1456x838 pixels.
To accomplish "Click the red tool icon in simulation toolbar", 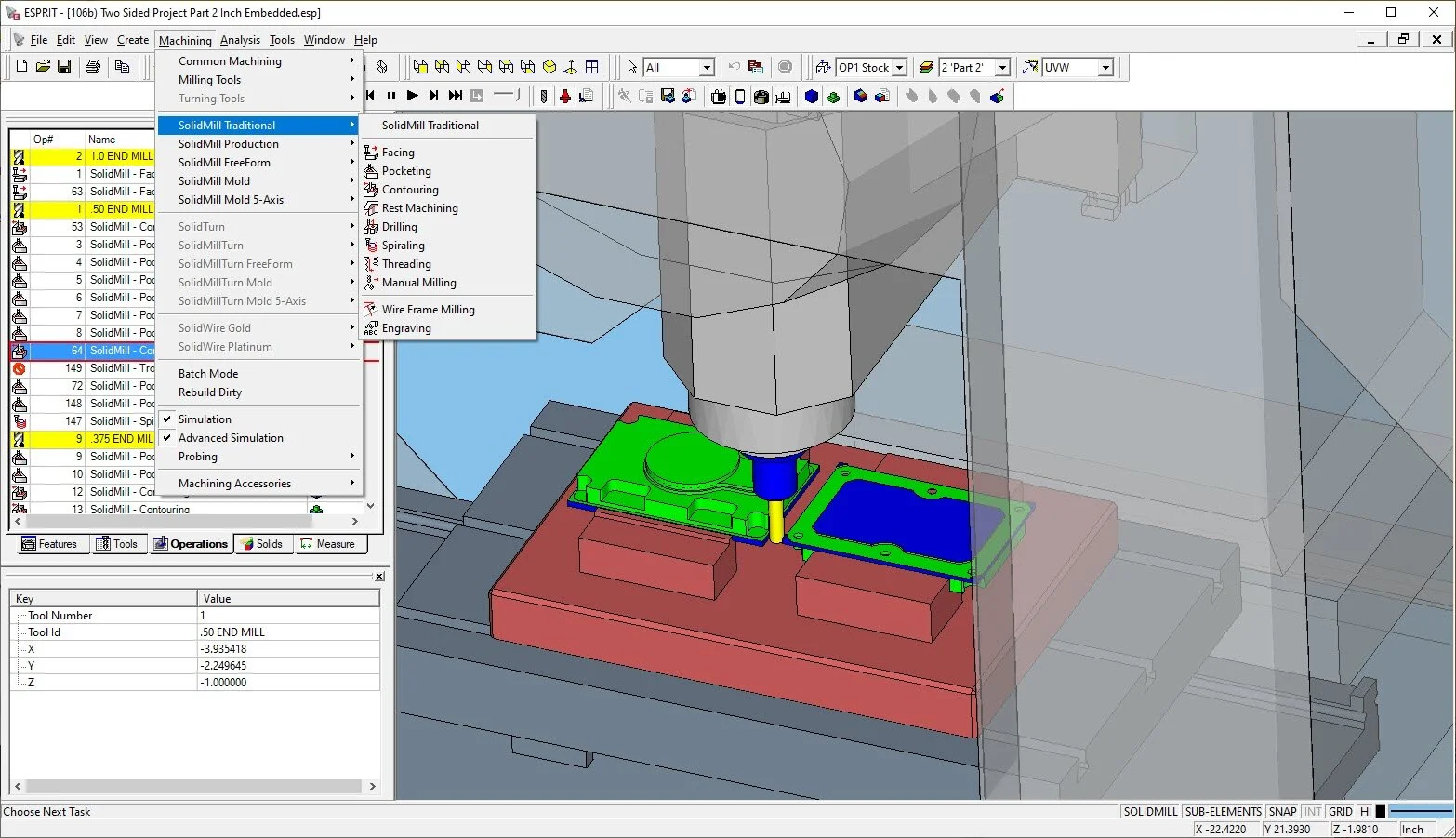I will (565, 96).
